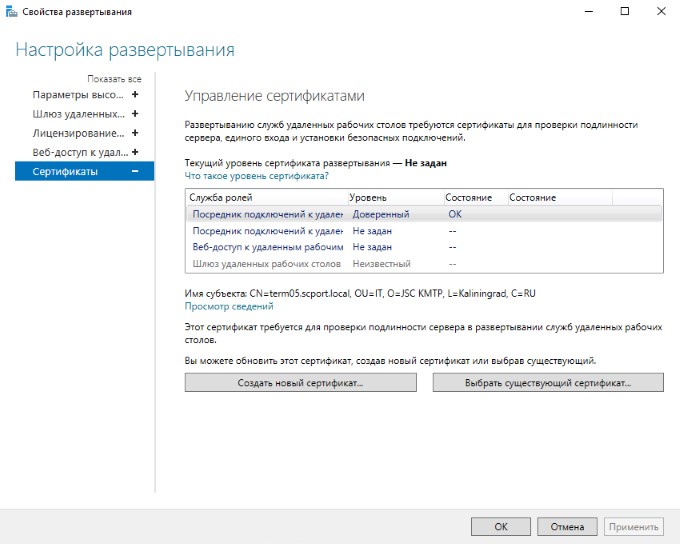Click the Создать новый сертификат button
The image size is (680, 544).
click(x=300, y=383)
